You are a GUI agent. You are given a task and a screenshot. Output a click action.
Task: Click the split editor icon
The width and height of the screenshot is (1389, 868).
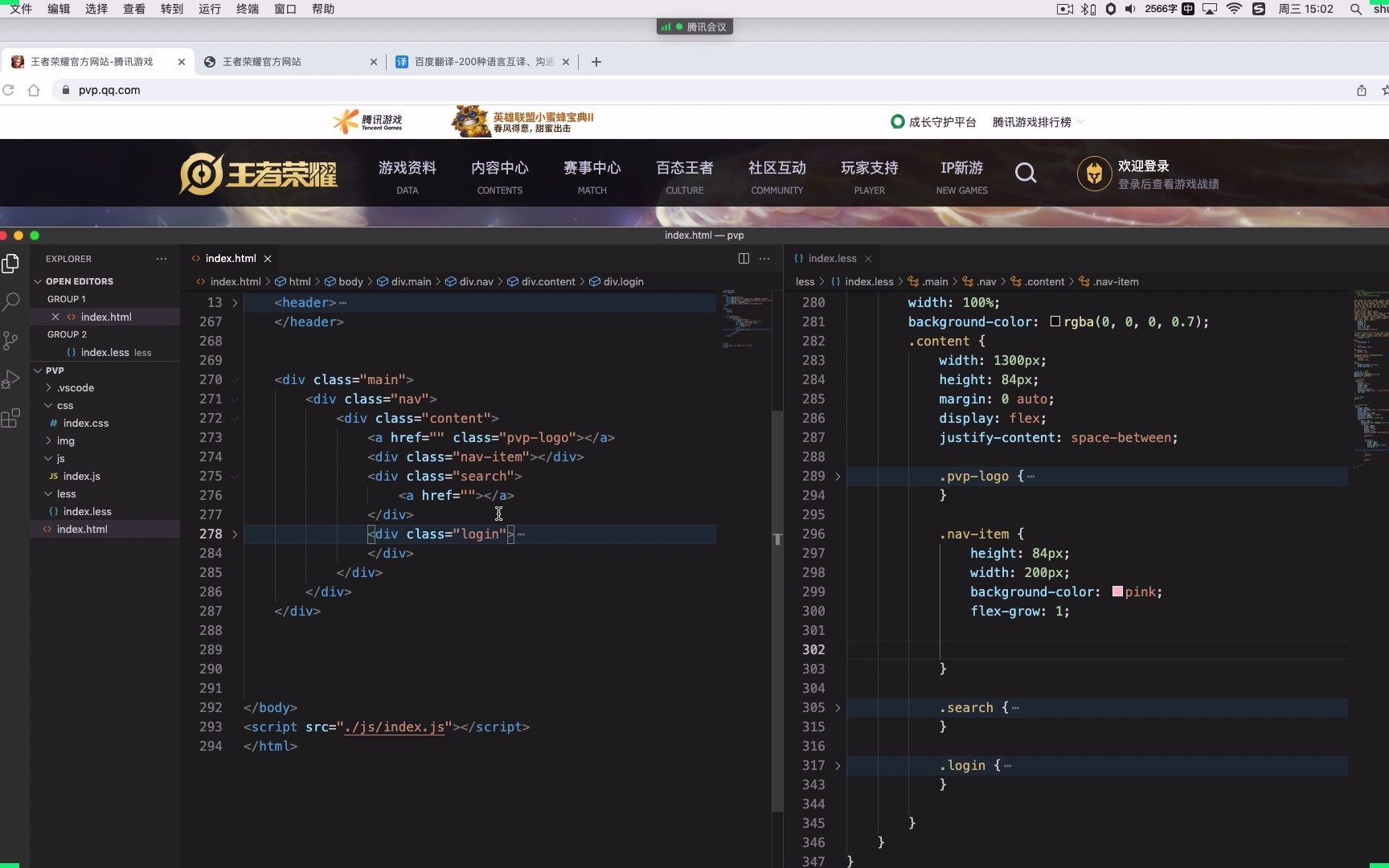tap(744, 258)
